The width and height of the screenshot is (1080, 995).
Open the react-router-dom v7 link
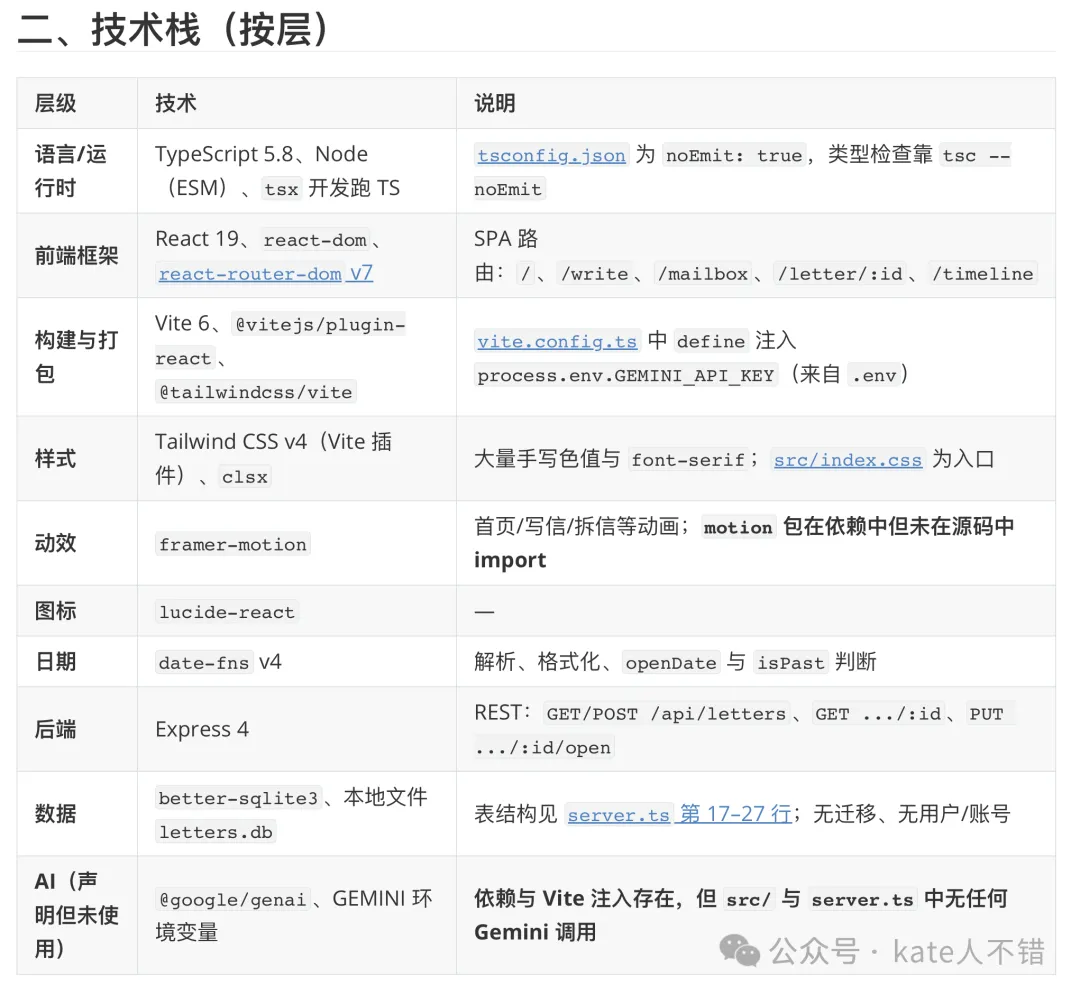pyautogui.click(x=265, y=273)
